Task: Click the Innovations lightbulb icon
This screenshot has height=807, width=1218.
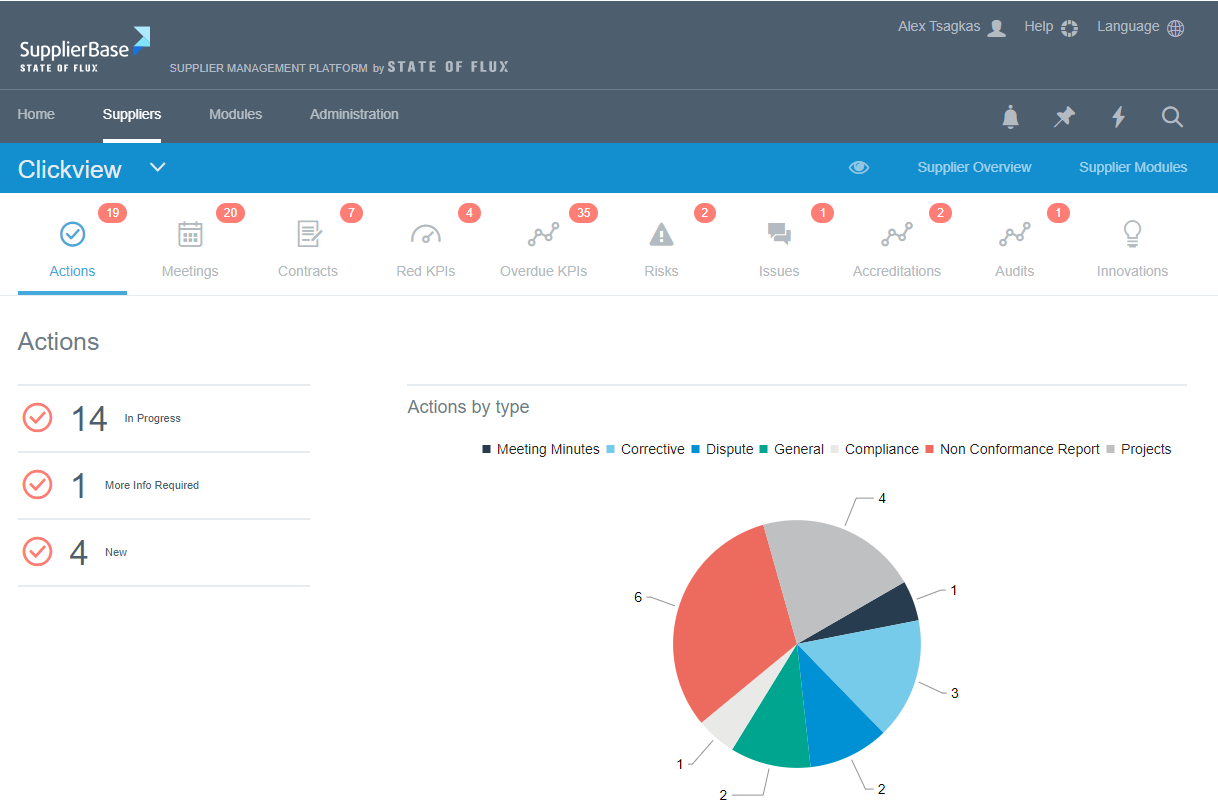Action: tap(1132, 234)
